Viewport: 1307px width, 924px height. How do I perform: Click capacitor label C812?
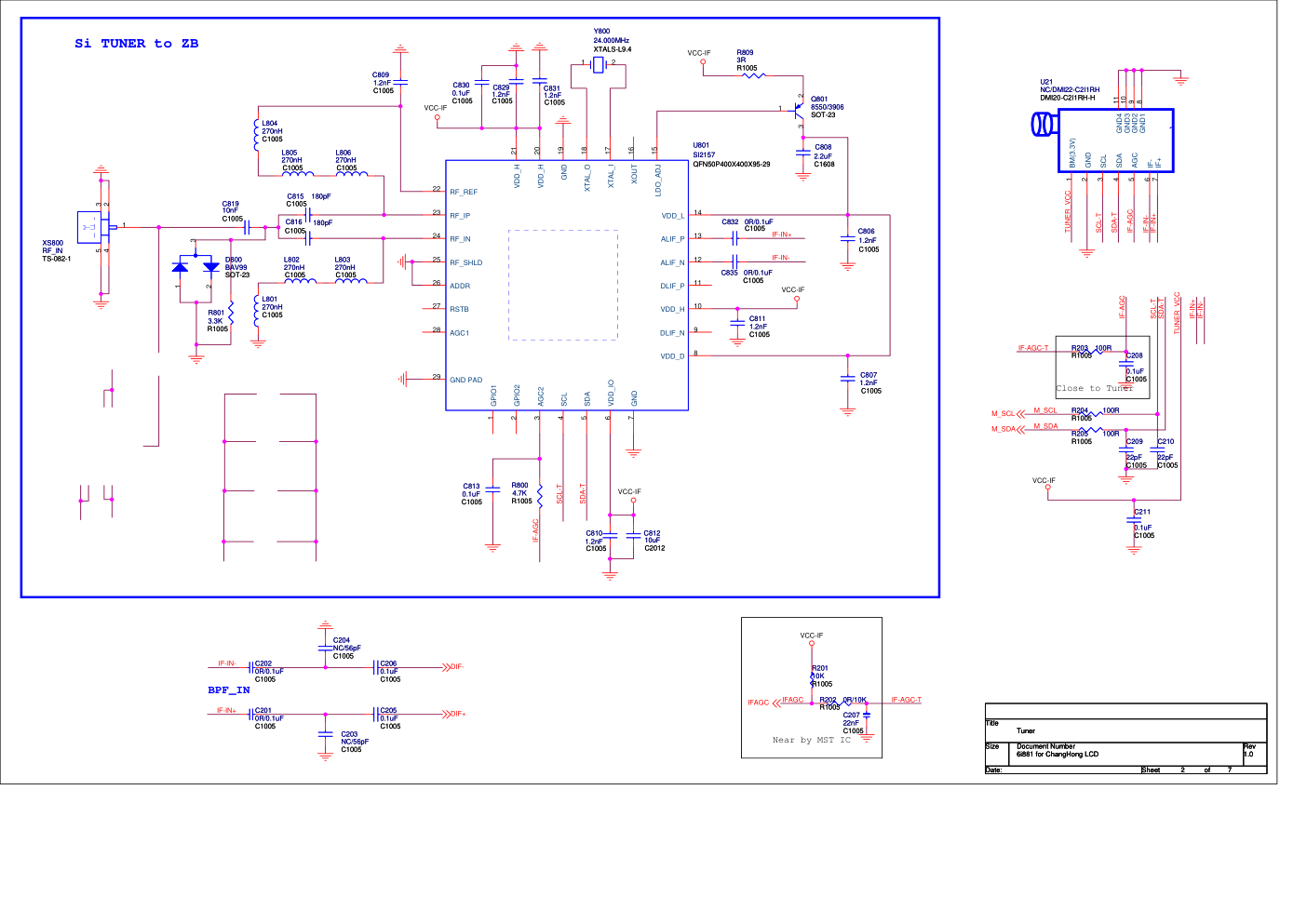coord(652,534)
